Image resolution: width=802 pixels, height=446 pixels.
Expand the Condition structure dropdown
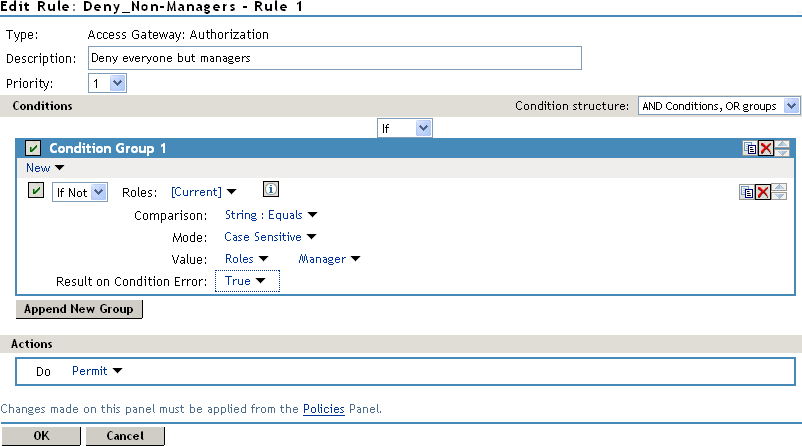pos(719,106)
